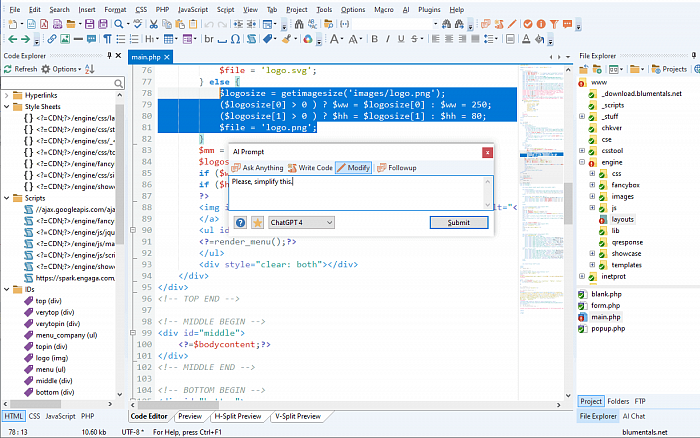Click the Save icon in the toolbar
The image size is (700, 438).
point(89,24)
